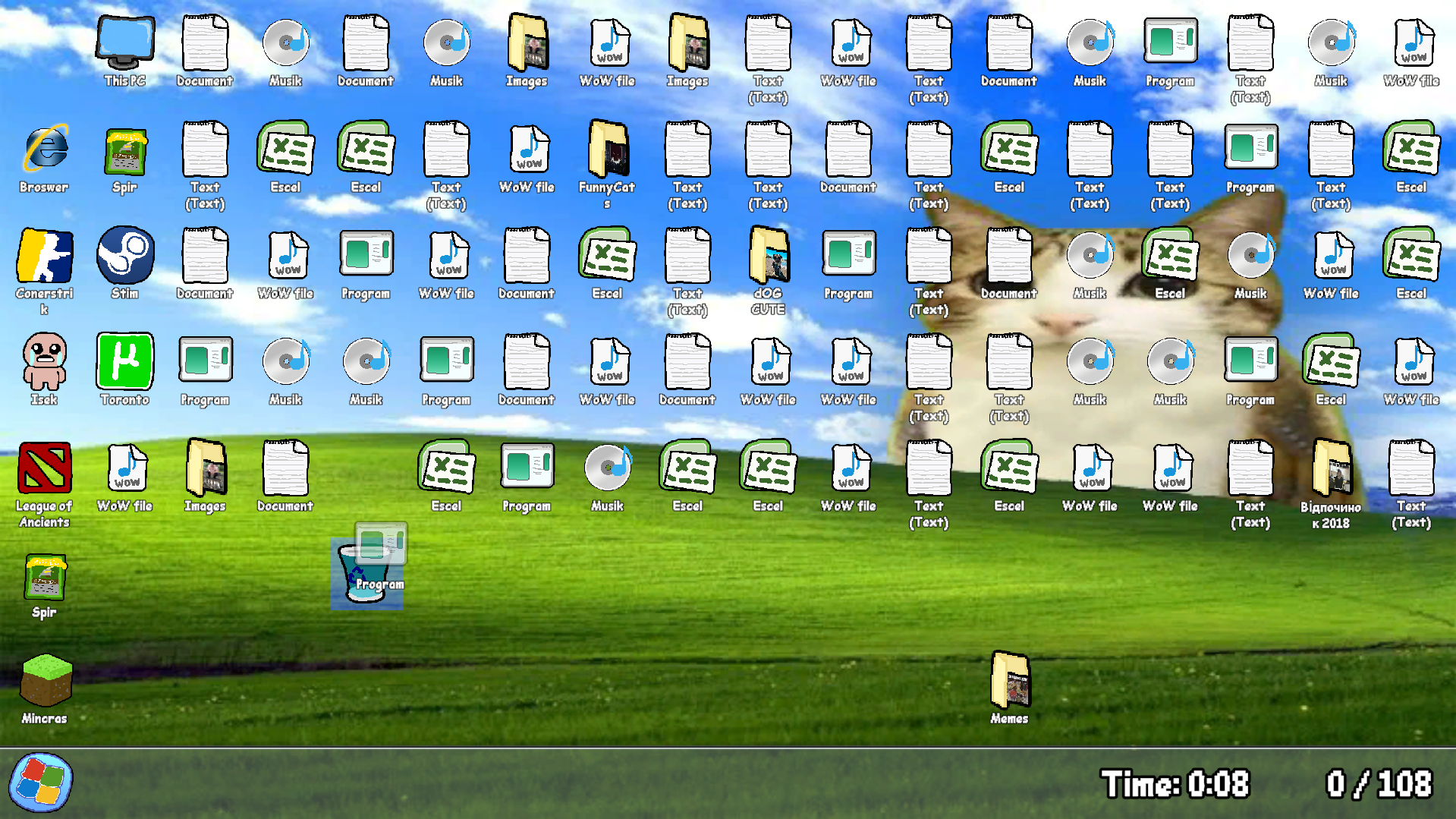Screen dimensions: 1456x819
Task: Open the FunnyCats folder
Action: (607, 165)
